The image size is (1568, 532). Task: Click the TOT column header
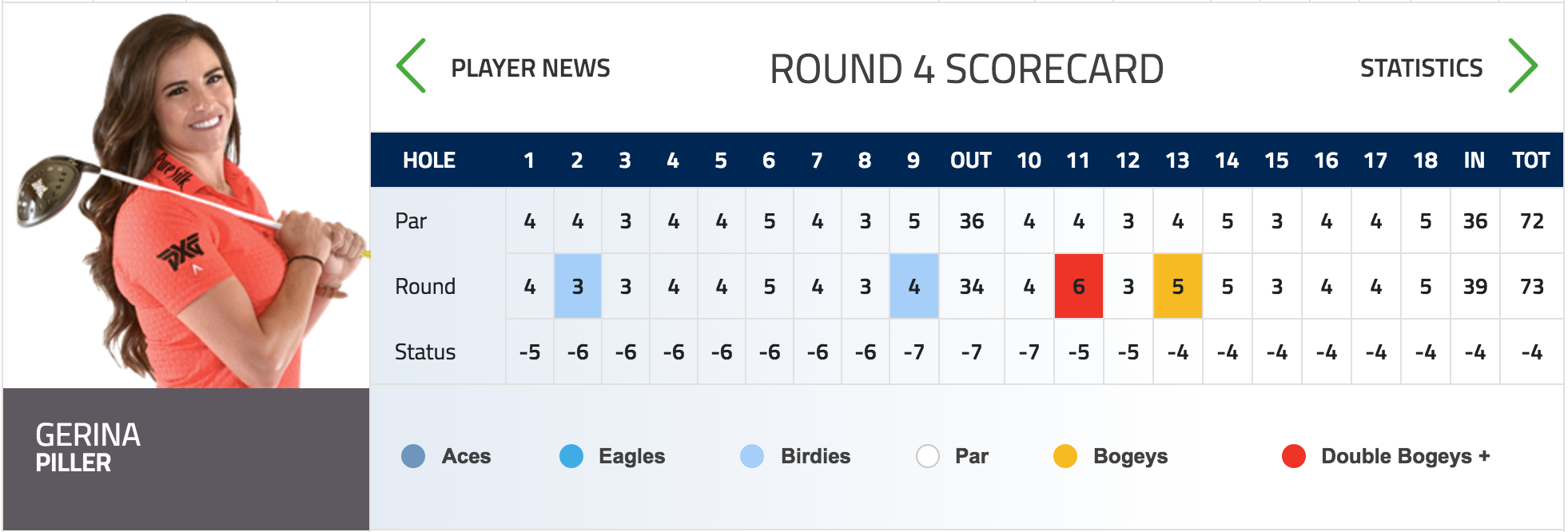(1530, 161)
